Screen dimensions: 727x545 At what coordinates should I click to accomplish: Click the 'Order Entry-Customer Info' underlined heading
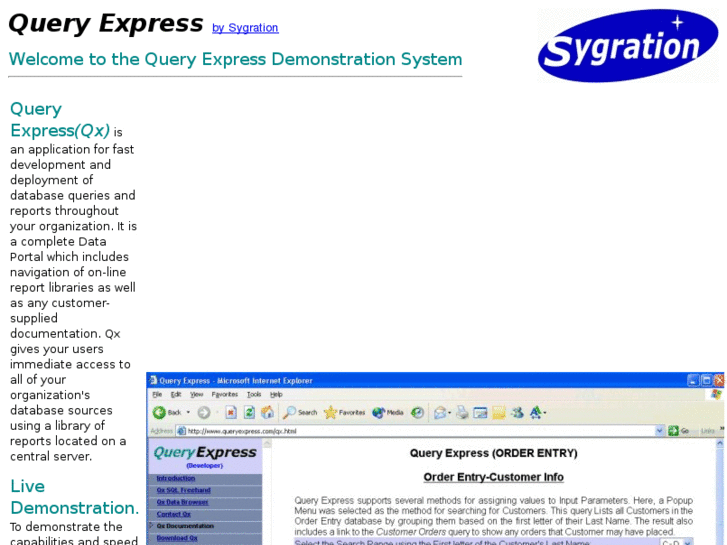[493, 477]
